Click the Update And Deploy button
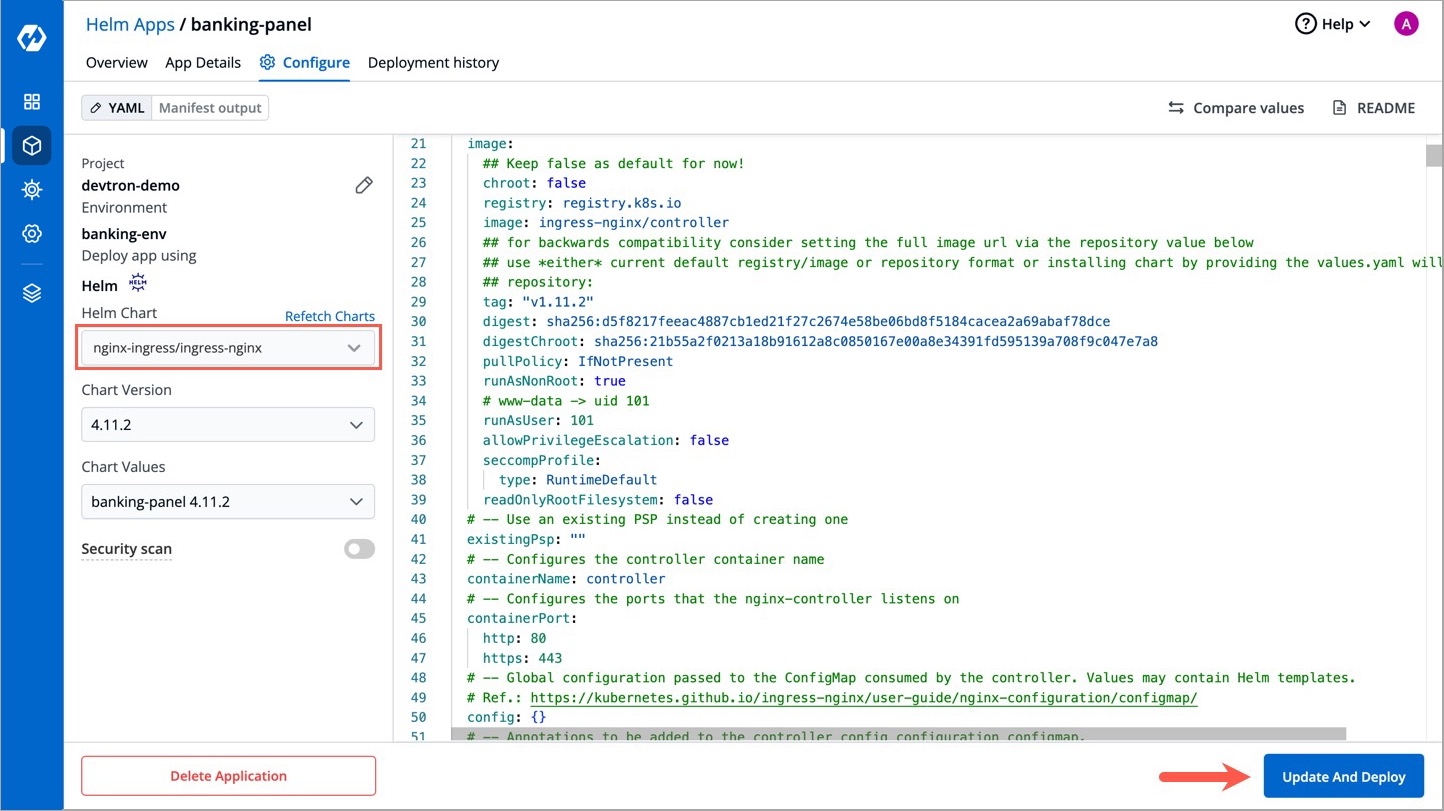 pyautogui.click(x=1343, y=776)
